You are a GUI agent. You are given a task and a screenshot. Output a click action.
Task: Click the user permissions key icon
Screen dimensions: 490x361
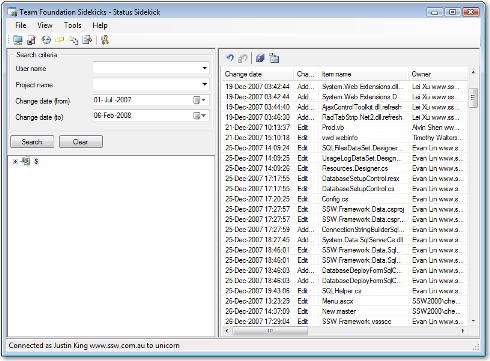pos(105,40)
